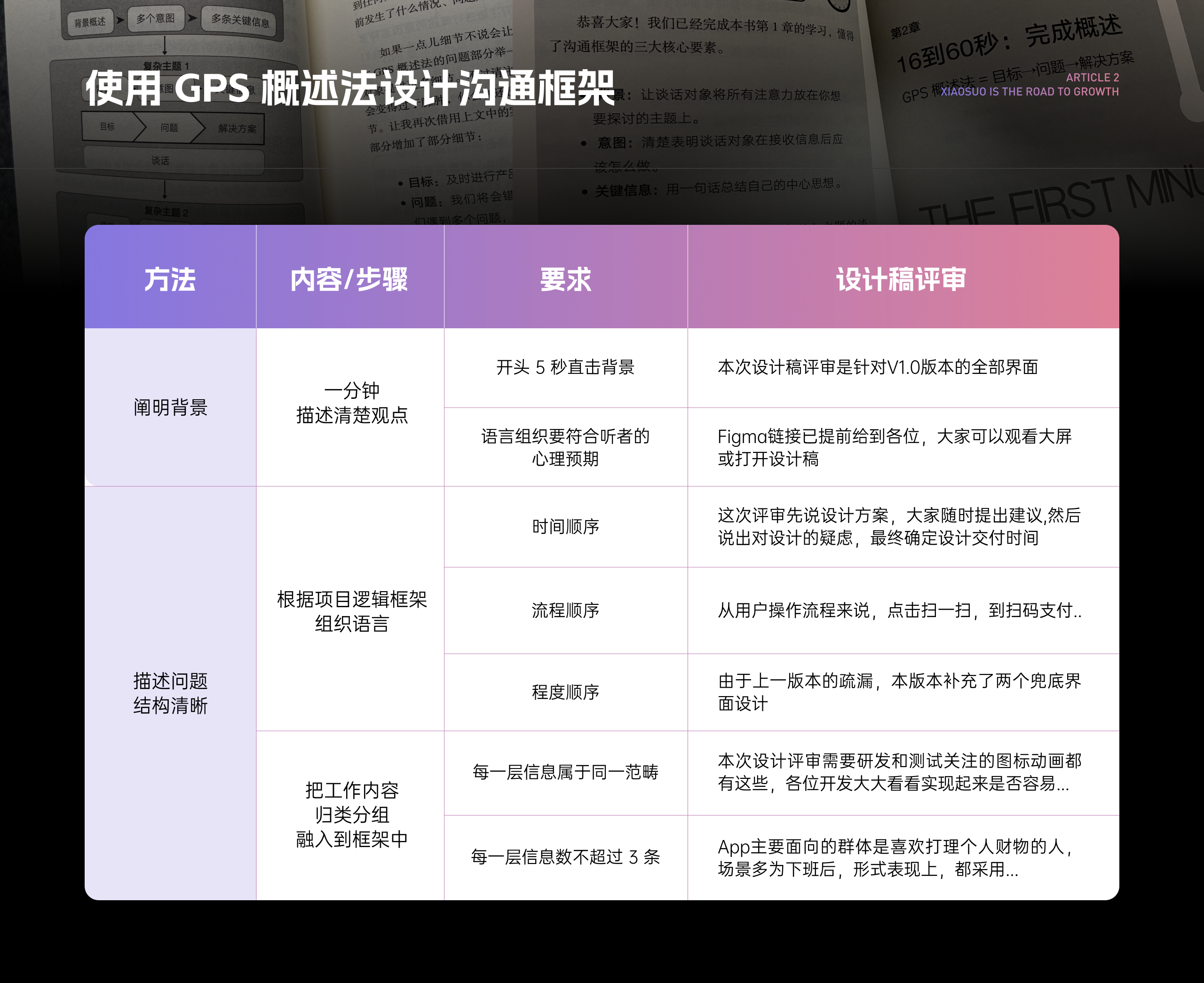The width and height of the screenshot is (1204, 983).
Task: Select the 要求 column header
Action: 565,279
